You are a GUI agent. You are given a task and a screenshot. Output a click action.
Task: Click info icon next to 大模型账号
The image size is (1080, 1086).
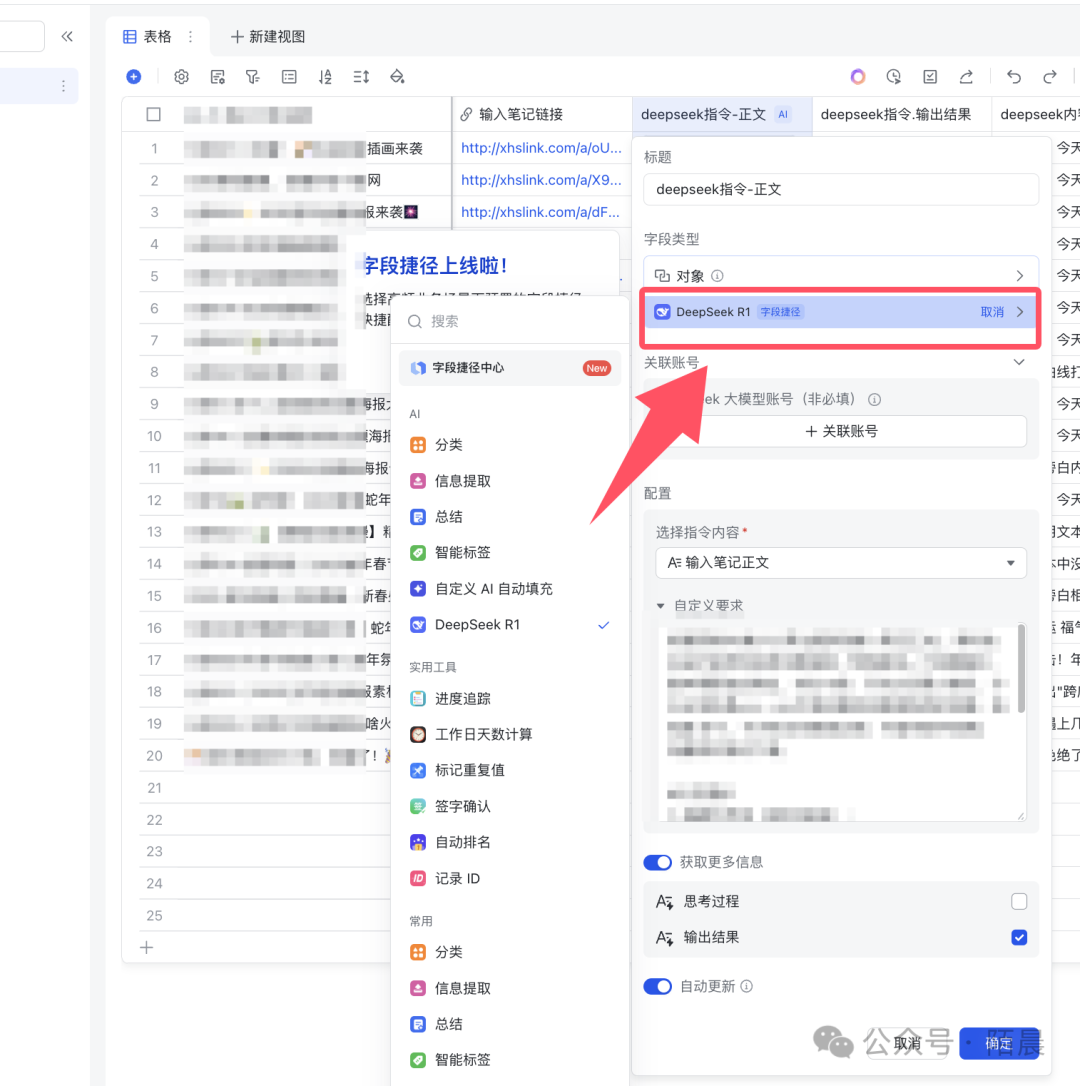(874, 400)
